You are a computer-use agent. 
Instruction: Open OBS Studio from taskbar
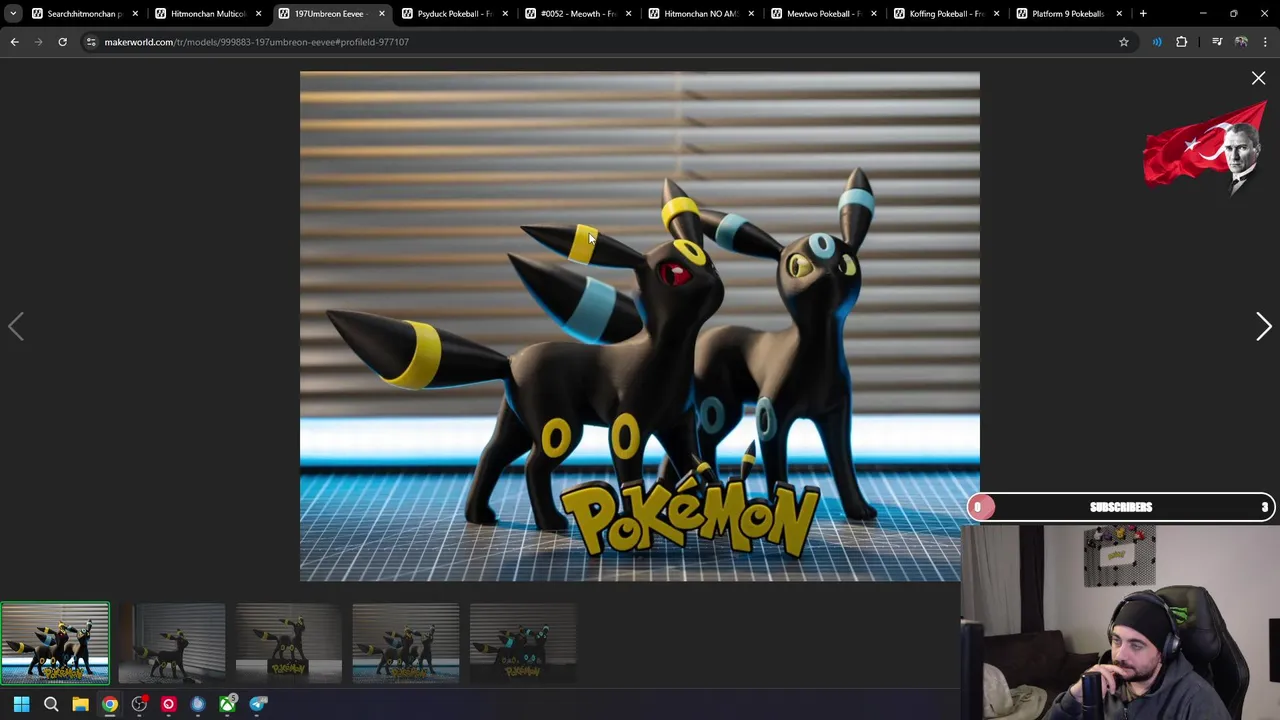click(139, 704)
